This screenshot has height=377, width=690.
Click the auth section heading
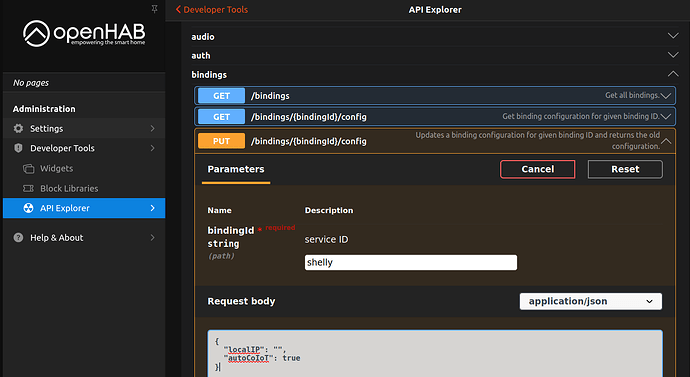pos(201,55)
